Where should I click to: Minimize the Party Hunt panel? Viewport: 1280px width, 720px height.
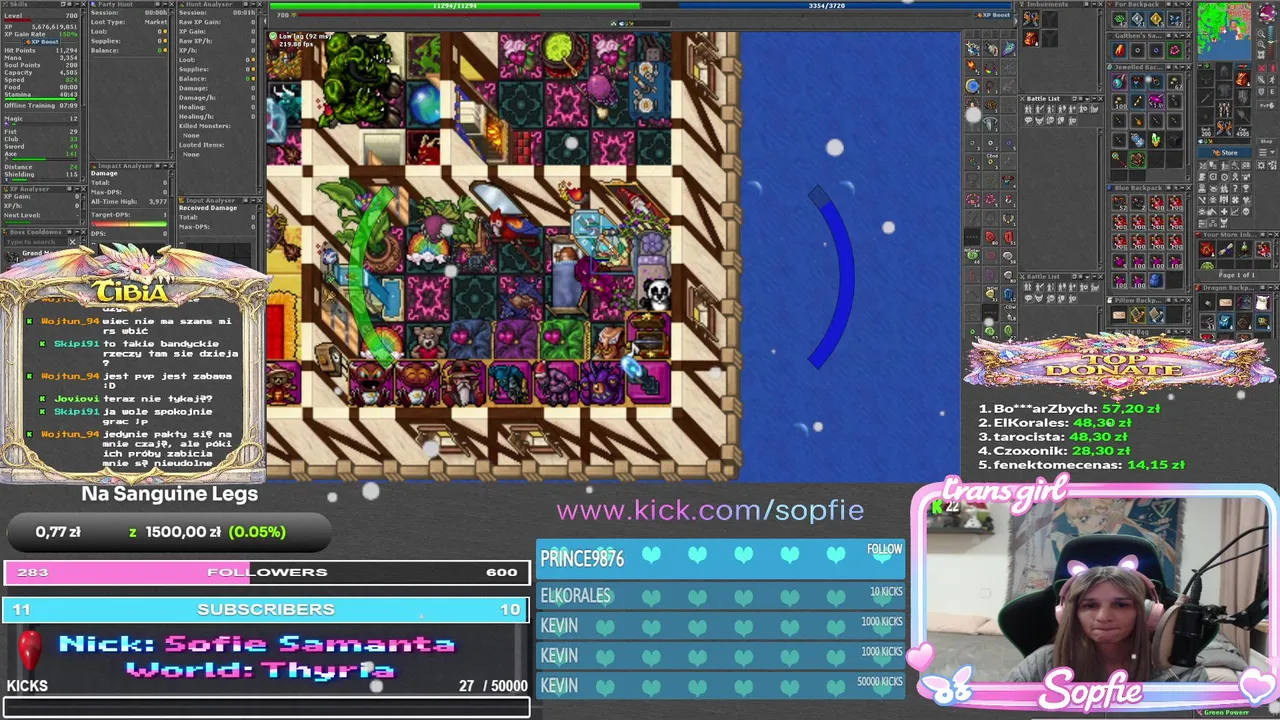[x=165, y=4]
